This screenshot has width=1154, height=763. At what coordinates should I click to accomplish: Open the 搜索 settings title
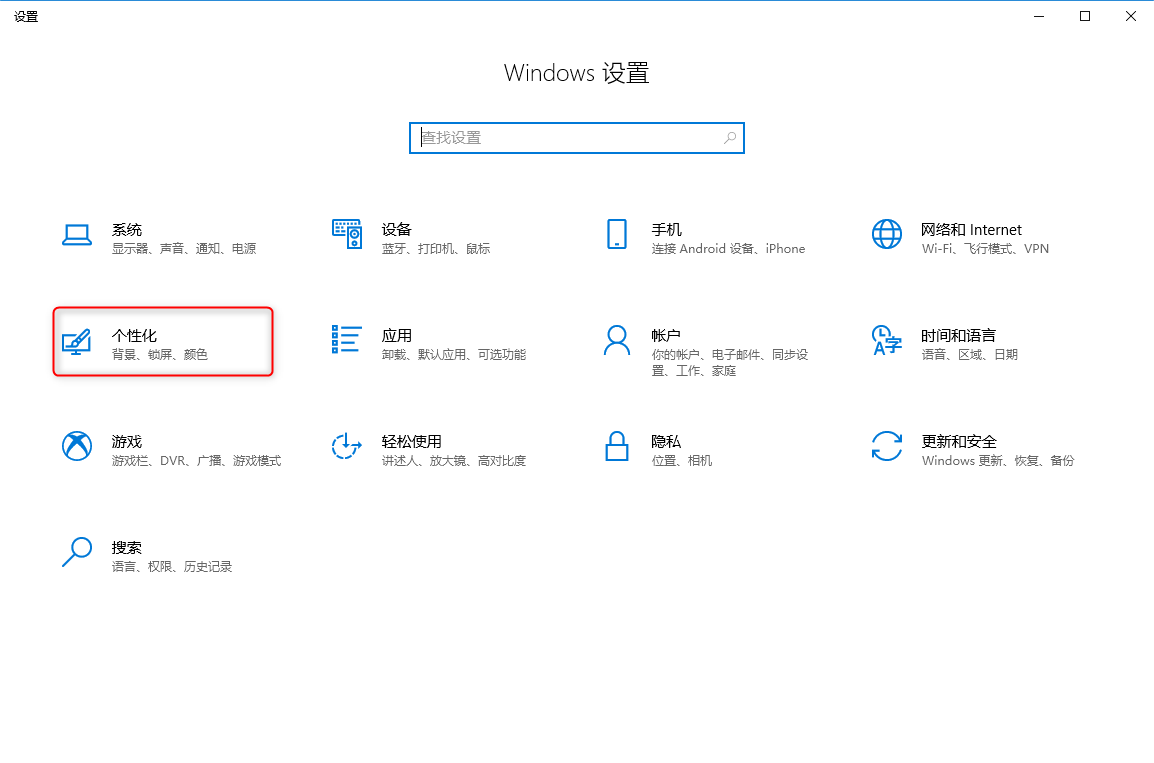[127, 547]
